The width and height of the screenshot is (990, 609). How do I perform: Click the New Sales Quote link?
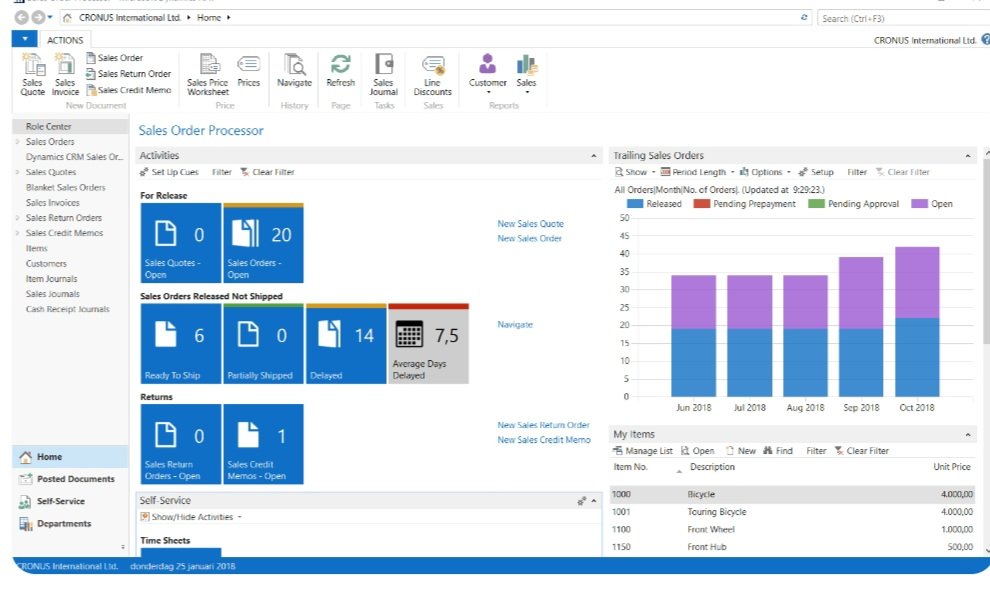pos(530,224)
